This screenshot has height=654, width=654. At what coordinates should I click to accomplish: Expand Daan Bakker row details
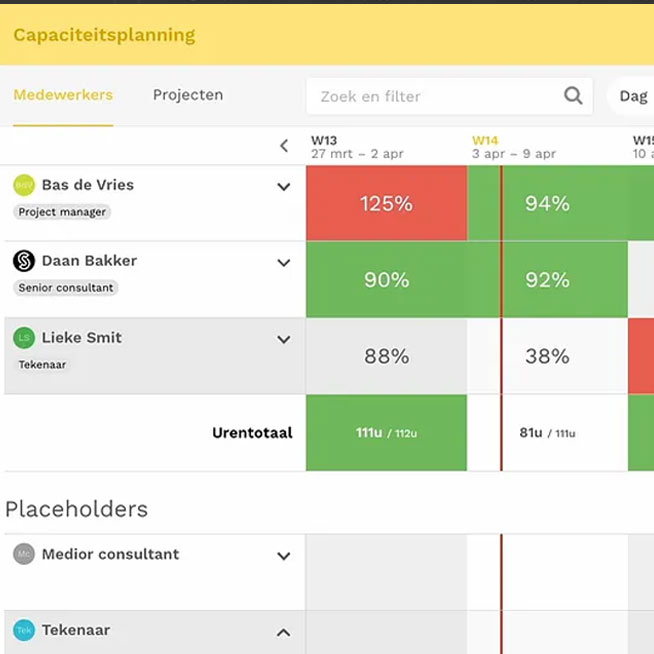(284, 263)
